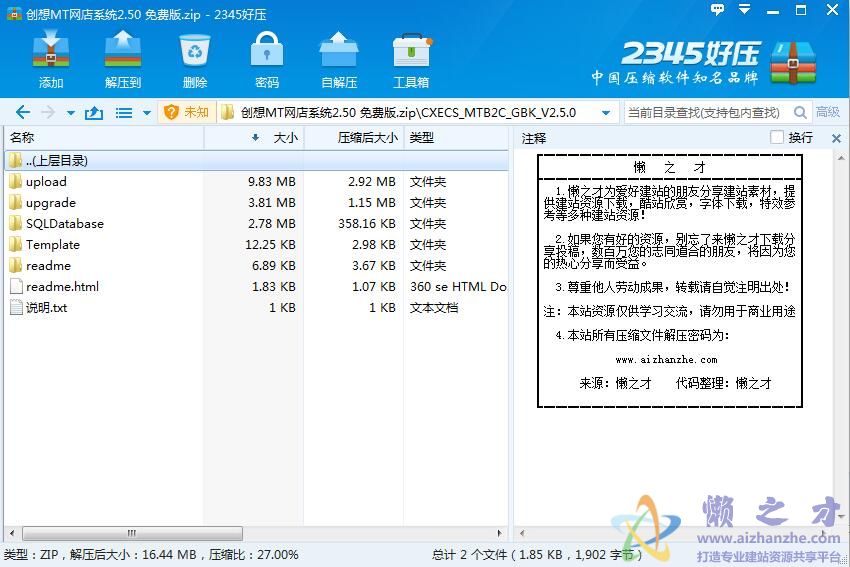Select the upgrade folder row
The image size is (850, 567).
(257, 202)
